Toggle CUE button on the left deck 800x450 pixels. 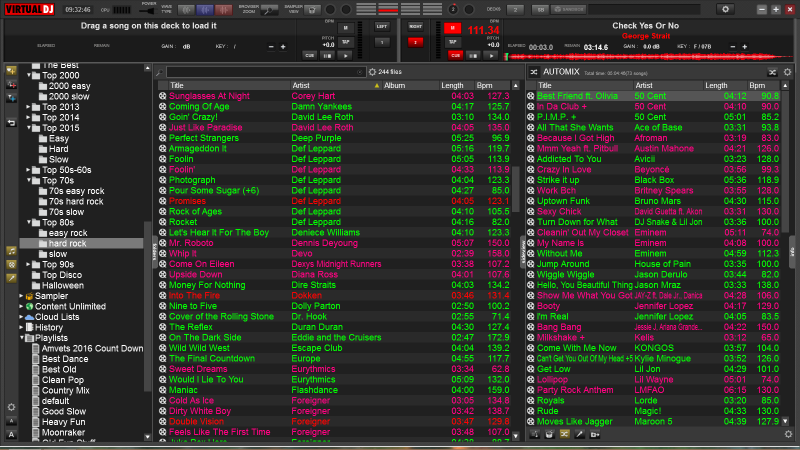click(311, 58)
